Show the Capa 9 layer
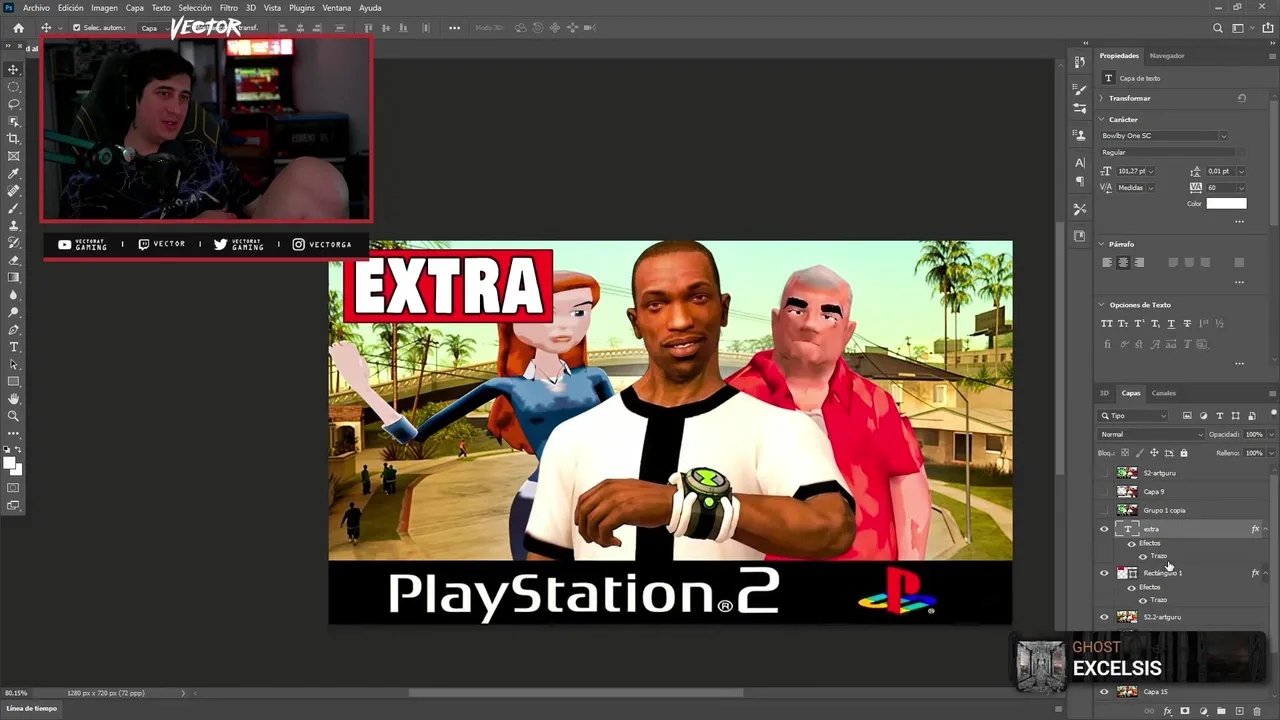 point(1104,492)
